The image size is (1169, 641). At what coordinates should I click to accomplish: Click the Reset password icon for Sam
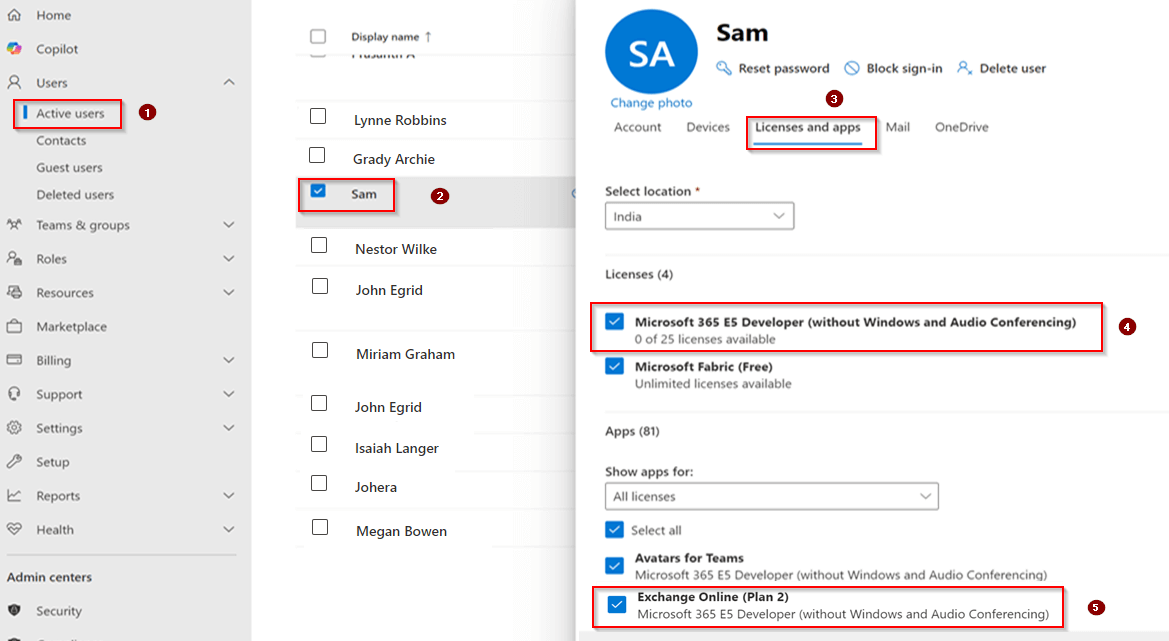[x=724, y=67]
